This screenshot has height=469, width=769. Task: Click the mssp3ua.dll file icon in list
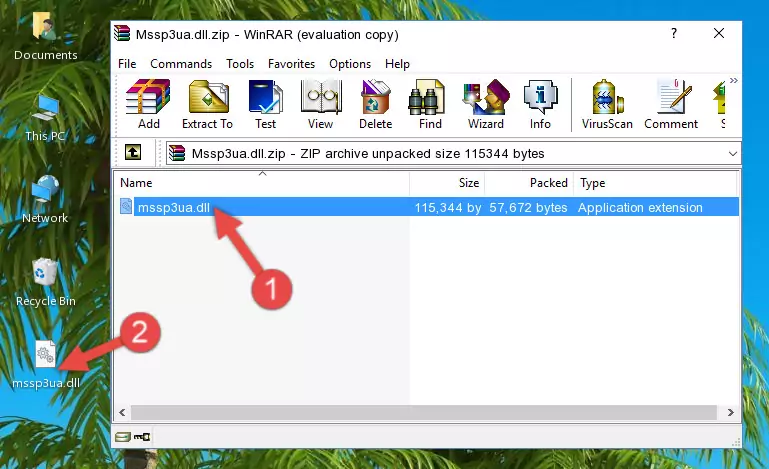coord(126,207)
